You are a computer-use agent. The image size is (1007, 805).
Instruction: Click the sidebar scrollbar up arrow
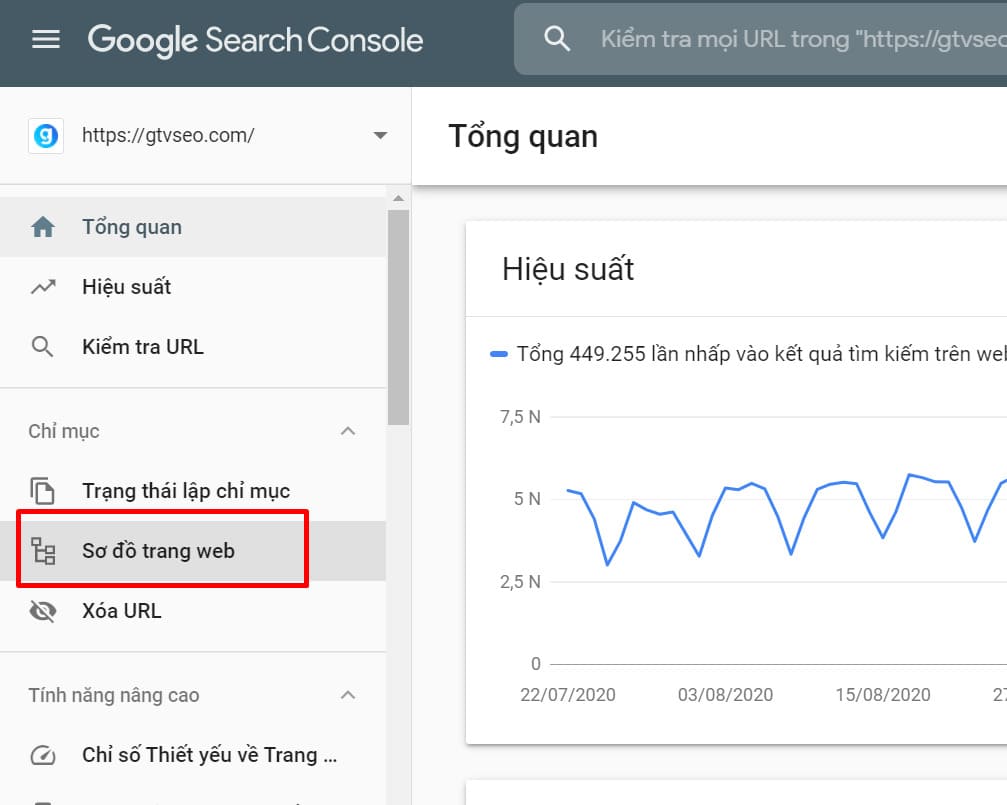(x=398, y=197)
